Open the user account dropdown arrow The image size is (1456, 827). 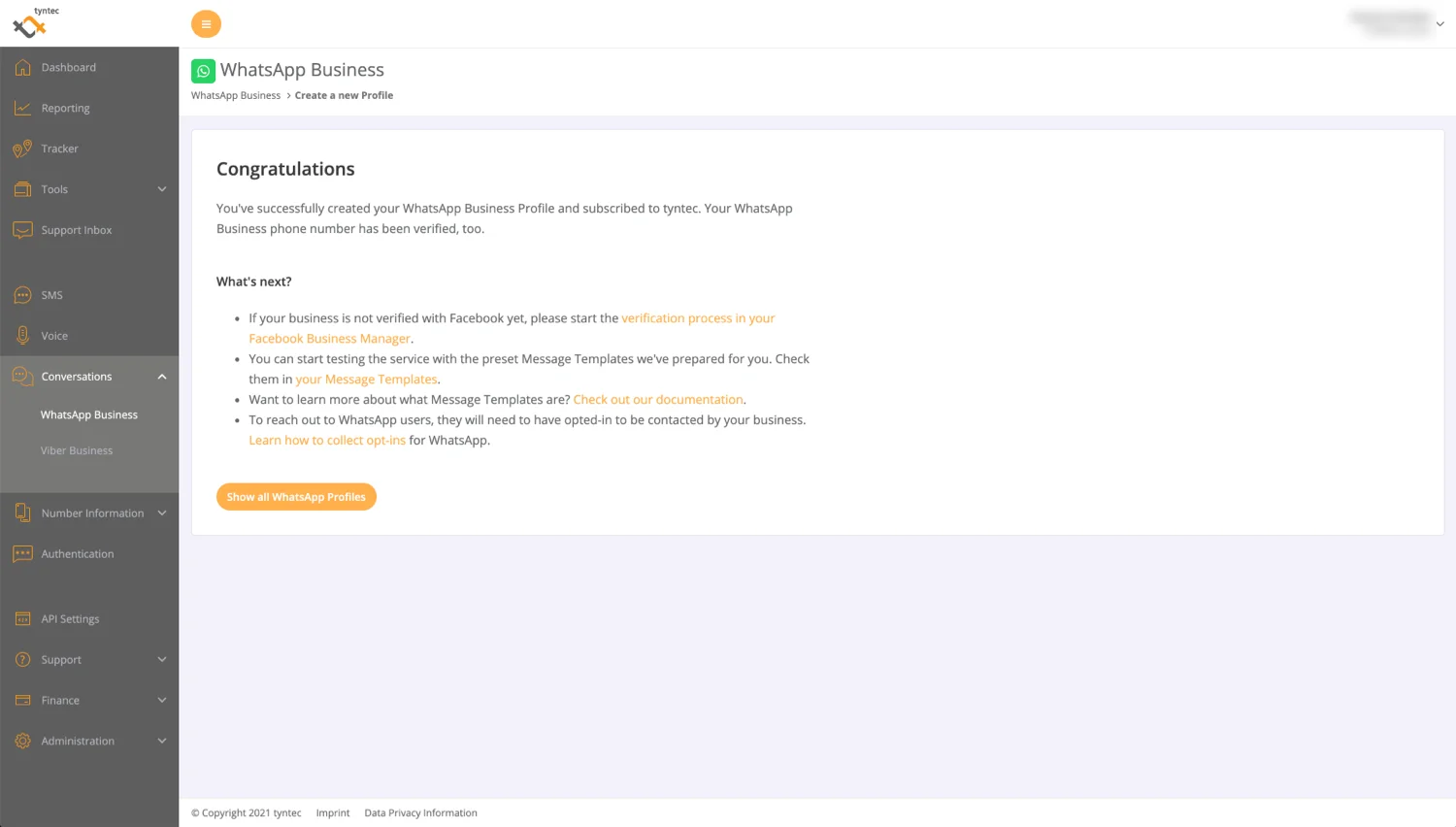1439,24
